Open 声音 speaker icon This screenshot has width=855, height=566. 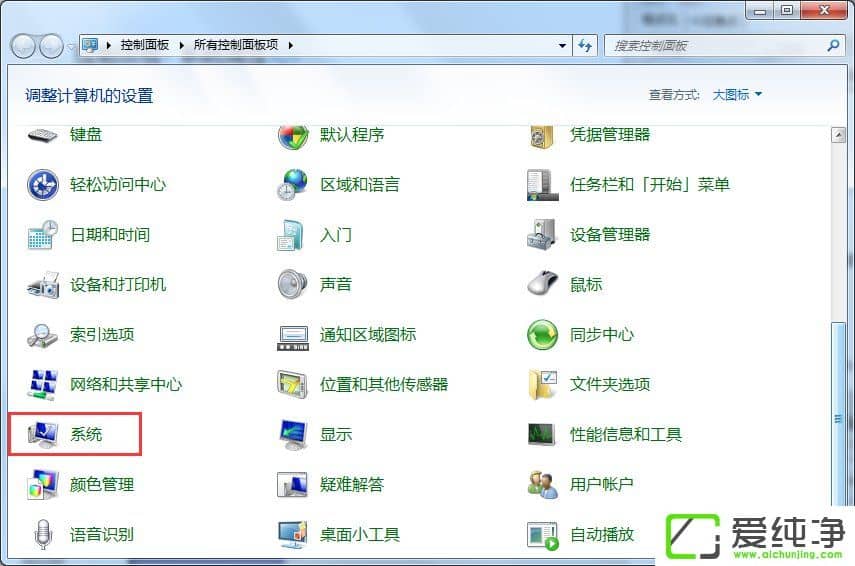(292, 285)
